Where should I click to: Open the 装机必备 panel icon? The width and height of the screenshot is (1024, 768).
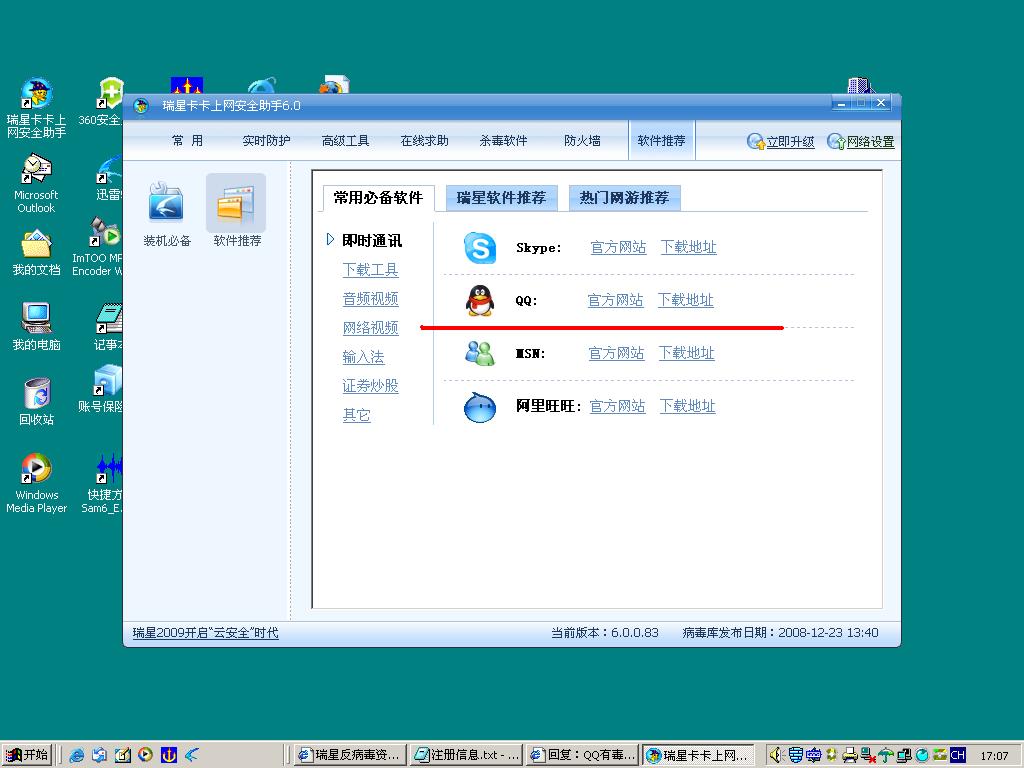166,201
